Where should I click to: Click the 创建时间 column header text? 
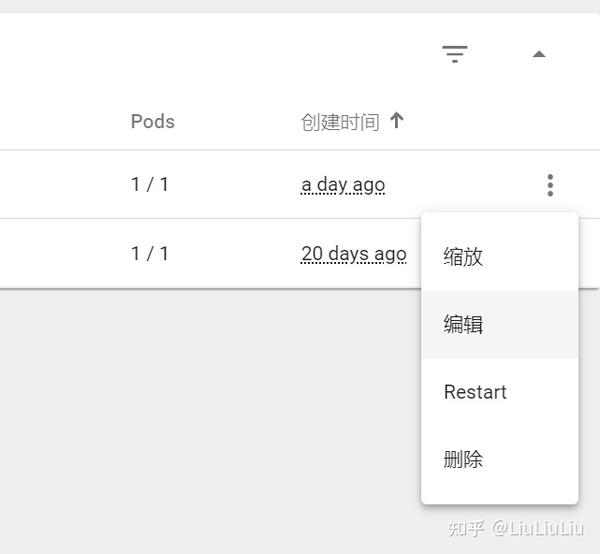(x=340, y=122)
